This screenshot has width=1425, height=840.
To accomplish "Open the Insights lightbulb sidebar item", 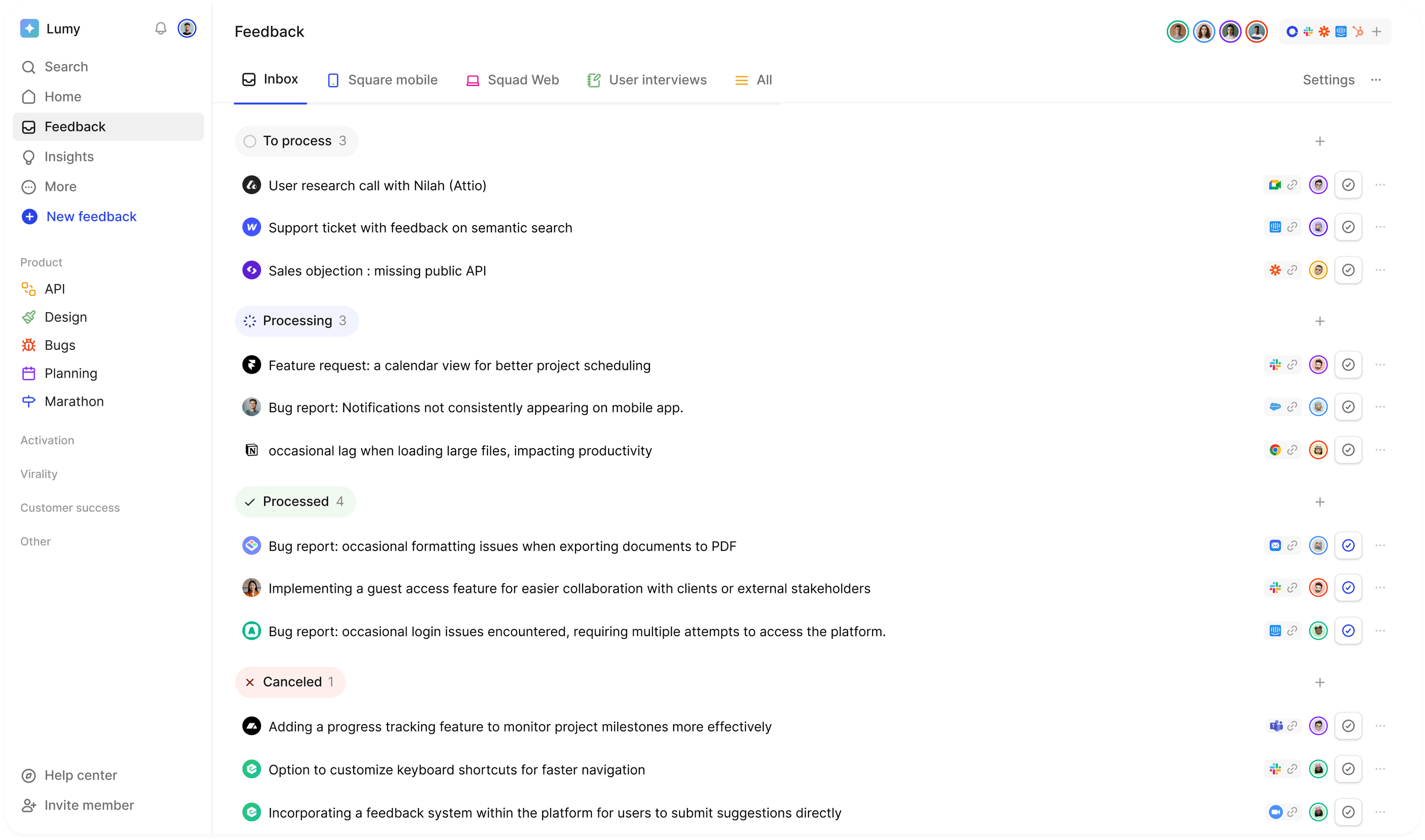I will [x=29, y=157].
